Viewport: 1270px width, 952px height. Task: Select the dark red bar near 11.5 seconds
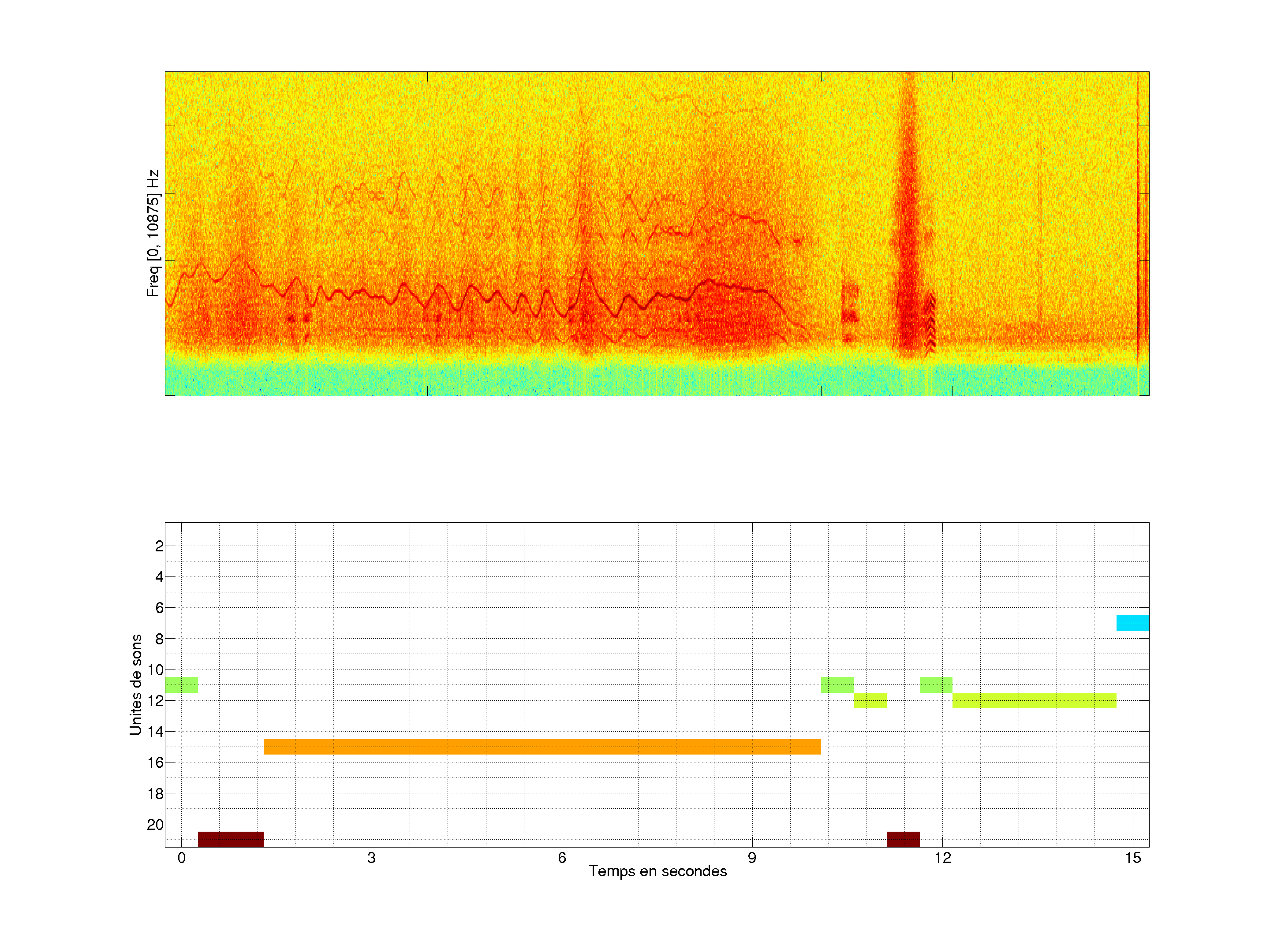[x=903, y=839]
